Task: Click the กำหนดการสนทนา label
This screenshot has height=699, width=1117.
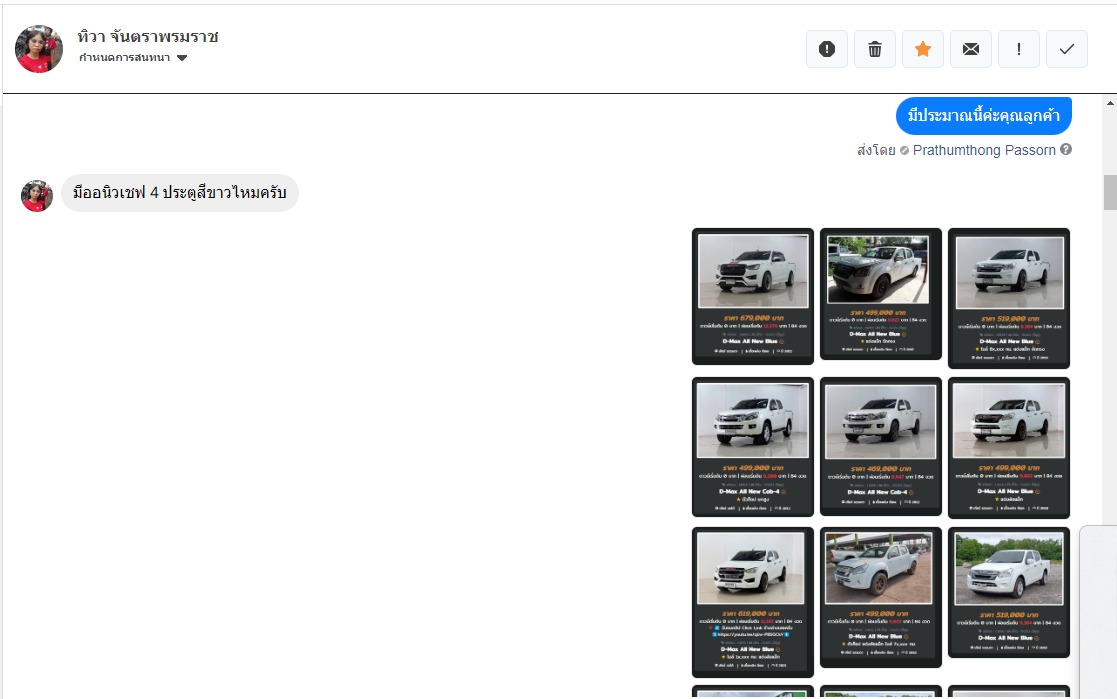Action: 124,58
